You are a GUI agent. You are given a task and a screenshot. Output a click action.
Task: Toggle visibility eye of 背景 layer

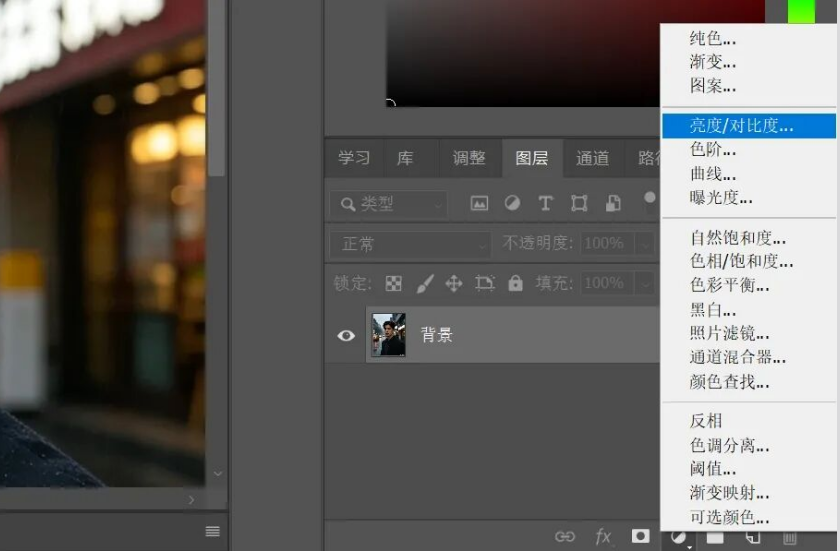[x=346, y=335]
